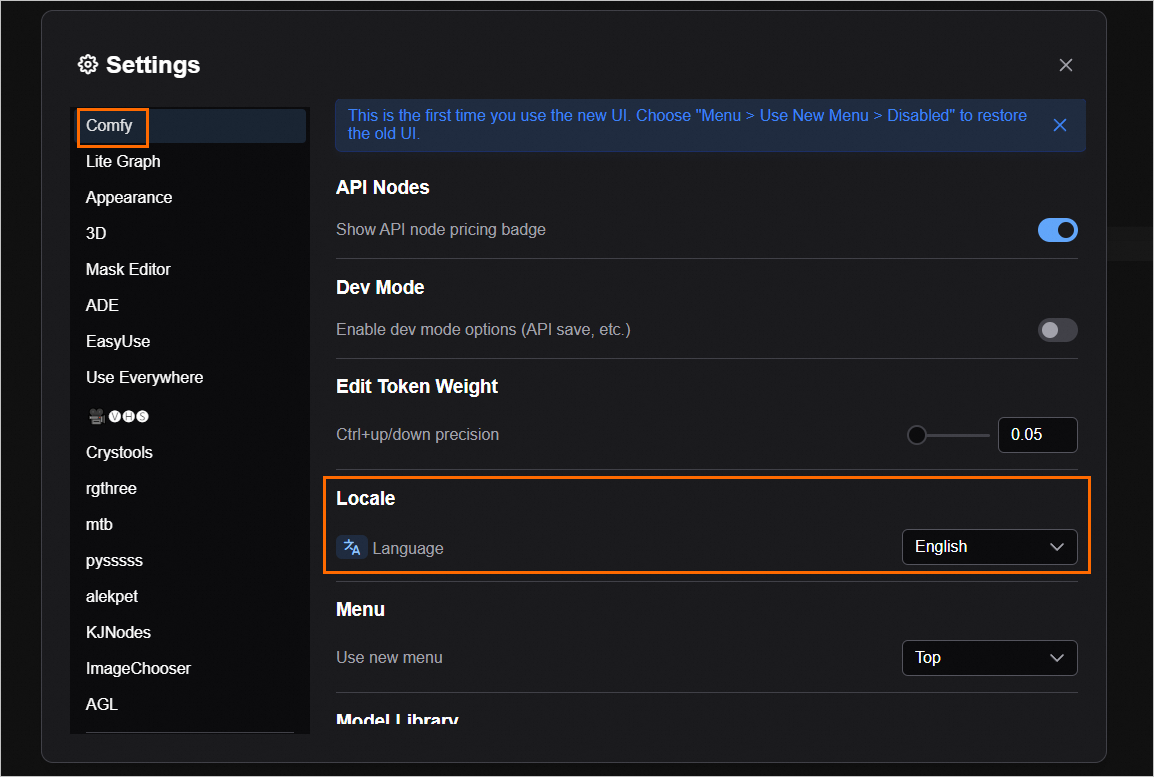Click the precision value field 0.05
Image resolution: width=1154 pixels, height=777 pixels.
(1037, 435)
